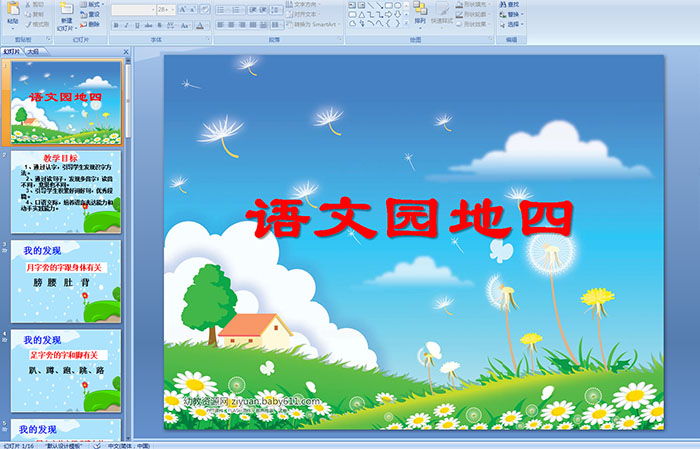
Task: Click the Decrease Font Size icon
Action: pyautogui.click(x=193, y=10)
